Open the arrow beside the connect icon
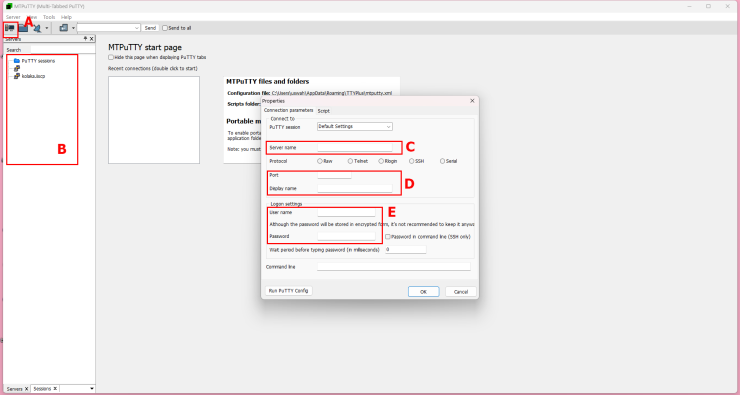 coord(46,28)
